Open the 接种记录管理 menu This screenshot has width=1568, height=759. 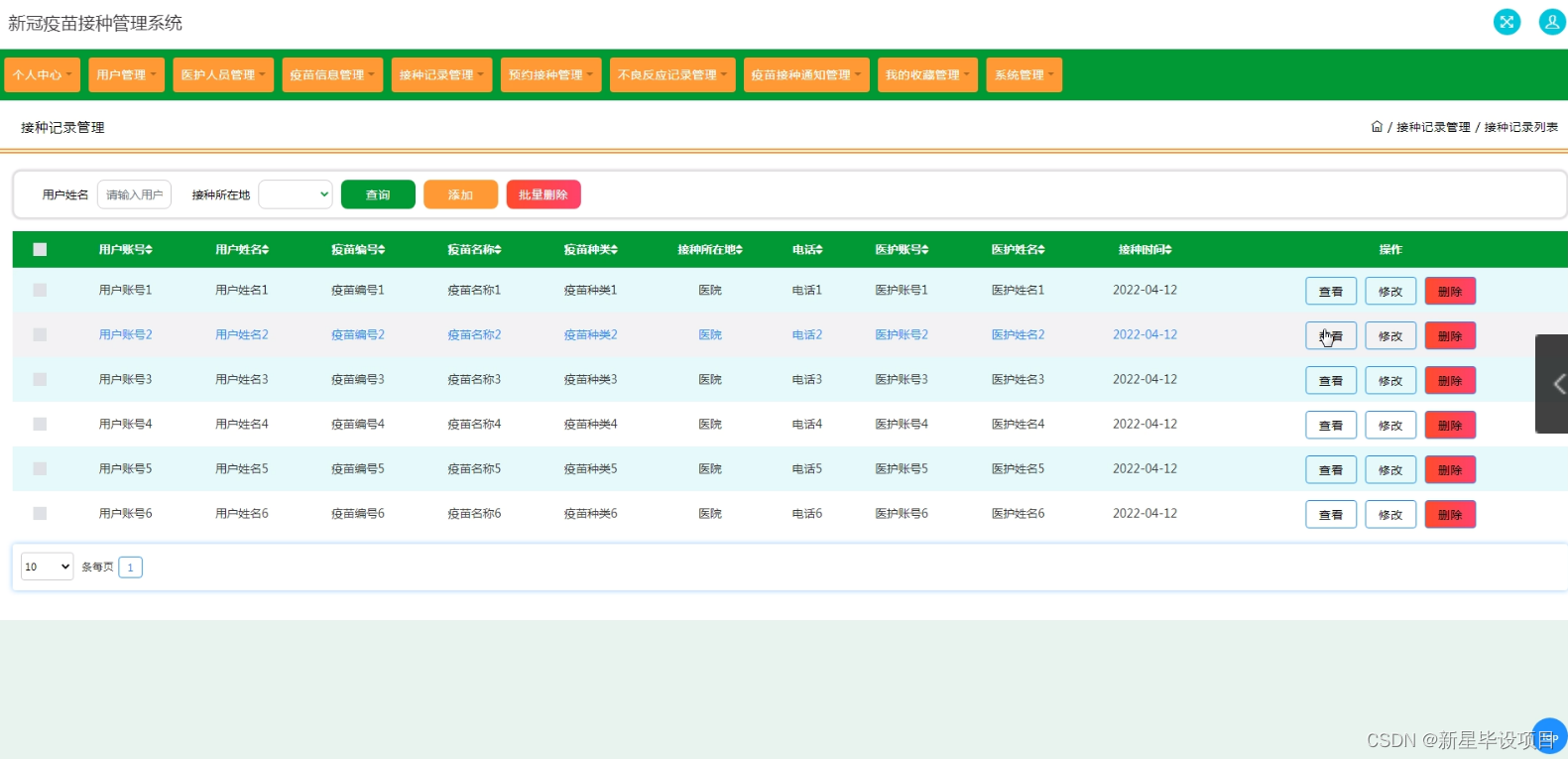(x=441, y=74)
